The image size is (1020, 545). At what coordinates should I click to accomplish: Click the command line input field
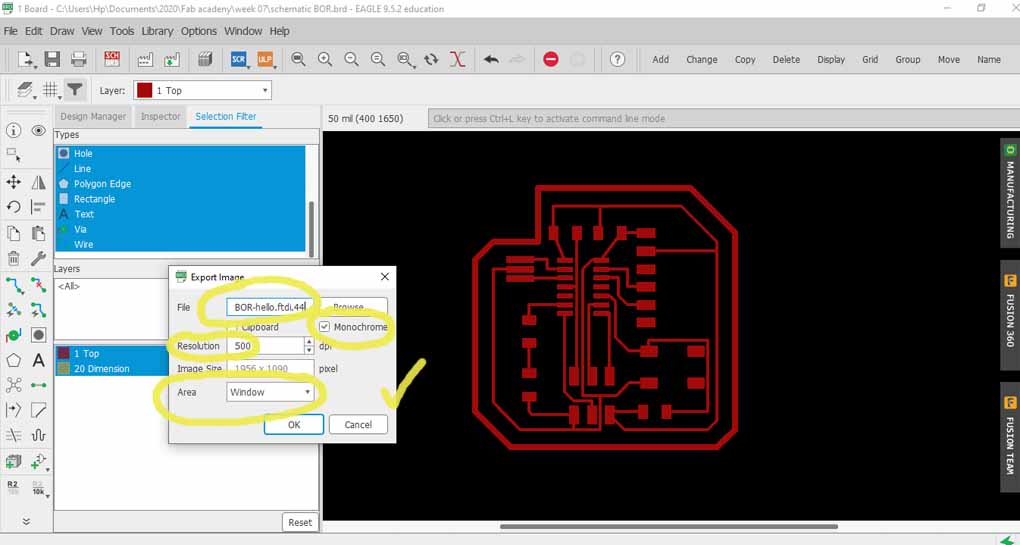723,118
